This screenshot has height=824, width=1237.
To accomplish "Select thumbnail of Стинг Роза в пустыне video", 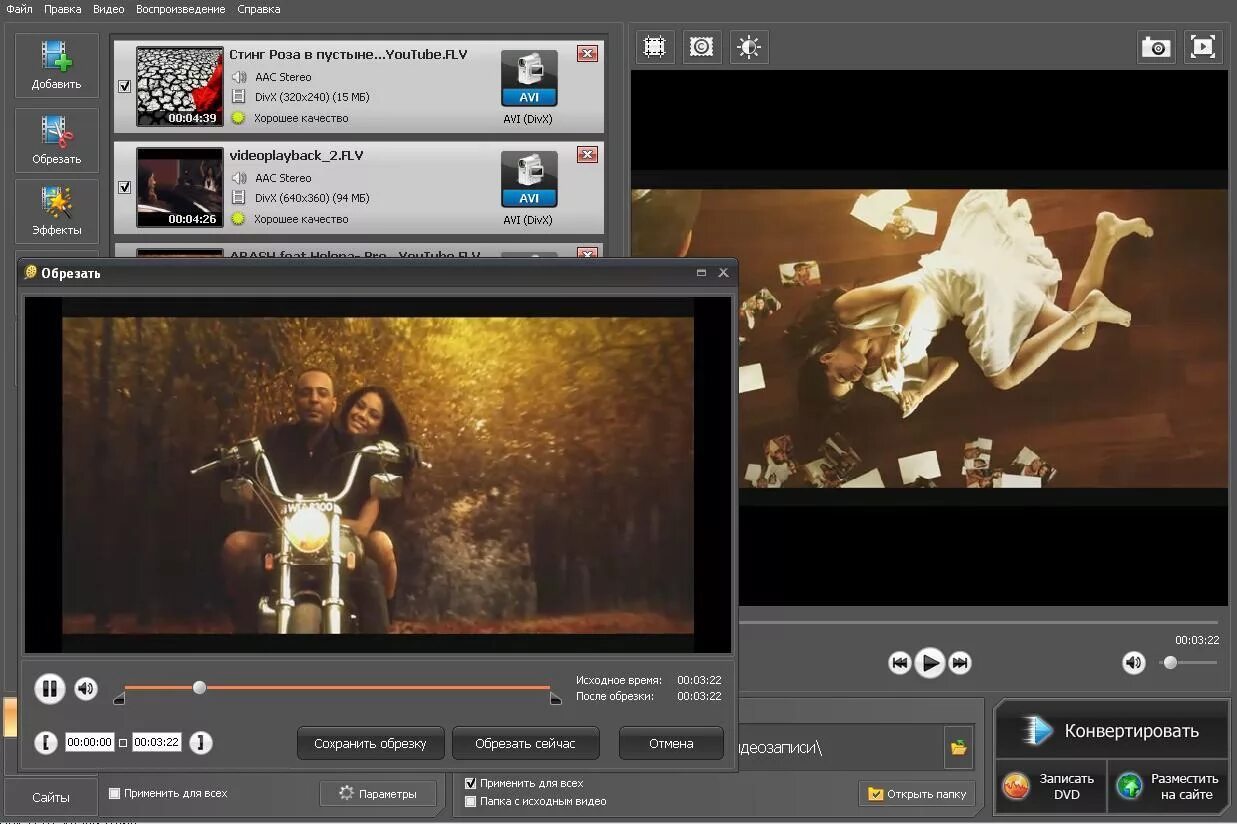I will (x=179, y=86).
